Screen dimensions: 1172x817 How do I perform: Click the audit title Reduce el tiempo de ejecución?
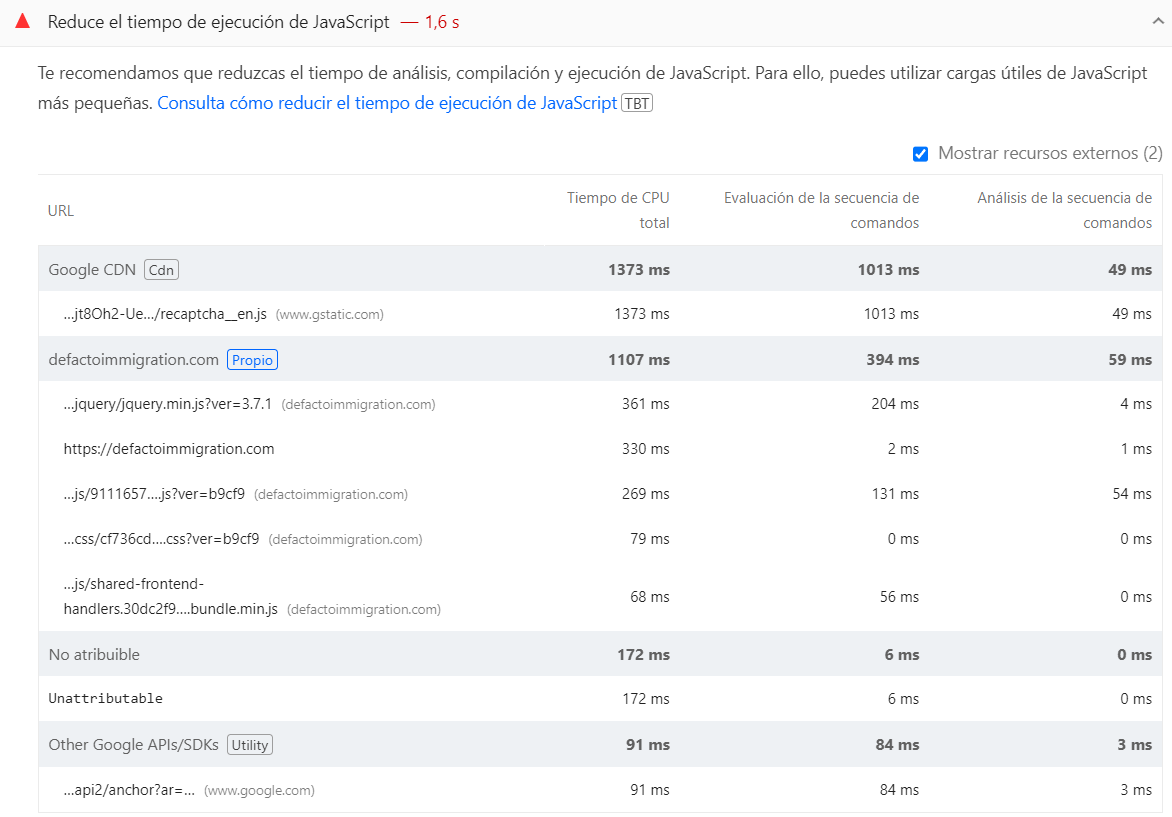tap(218, 22)
